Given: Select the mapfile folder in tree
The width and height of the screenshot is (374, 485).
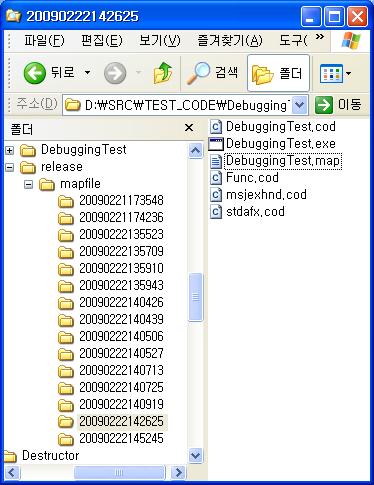Looking at the screenshot, I should [x=80, y=184].
